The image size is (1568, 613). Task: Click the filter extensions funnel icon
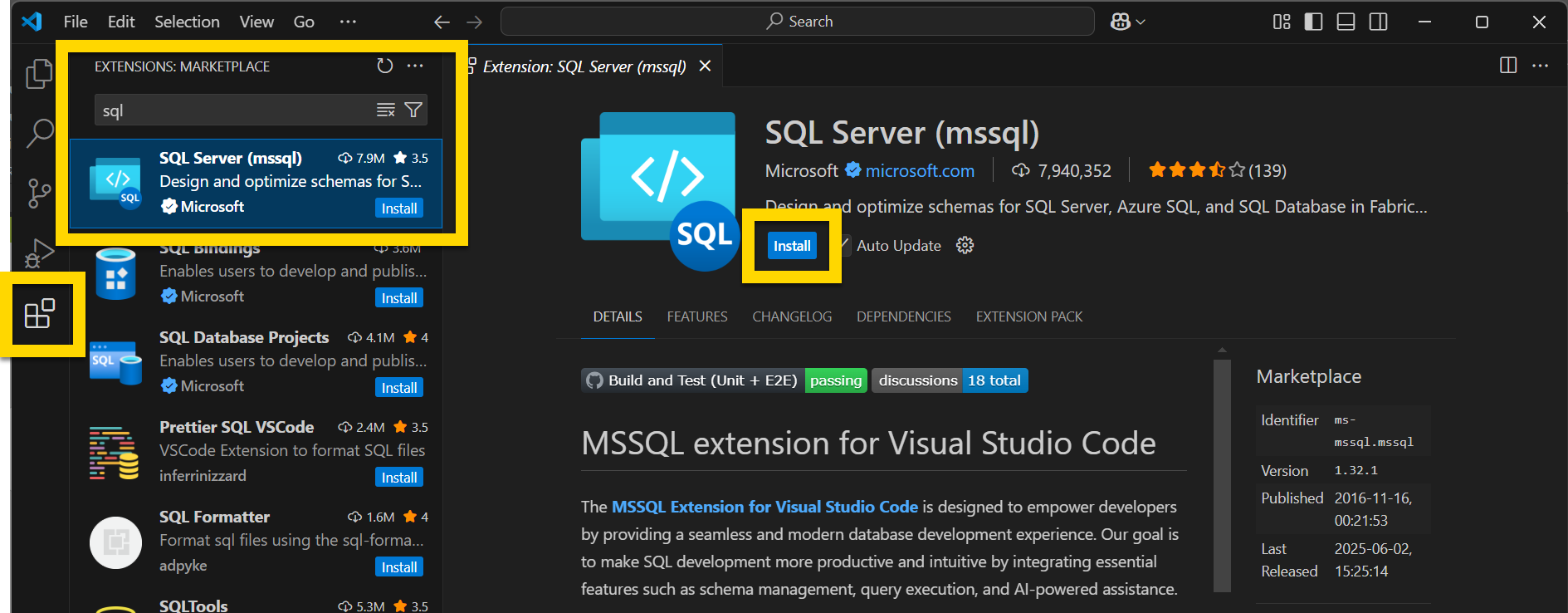(413, 110)
